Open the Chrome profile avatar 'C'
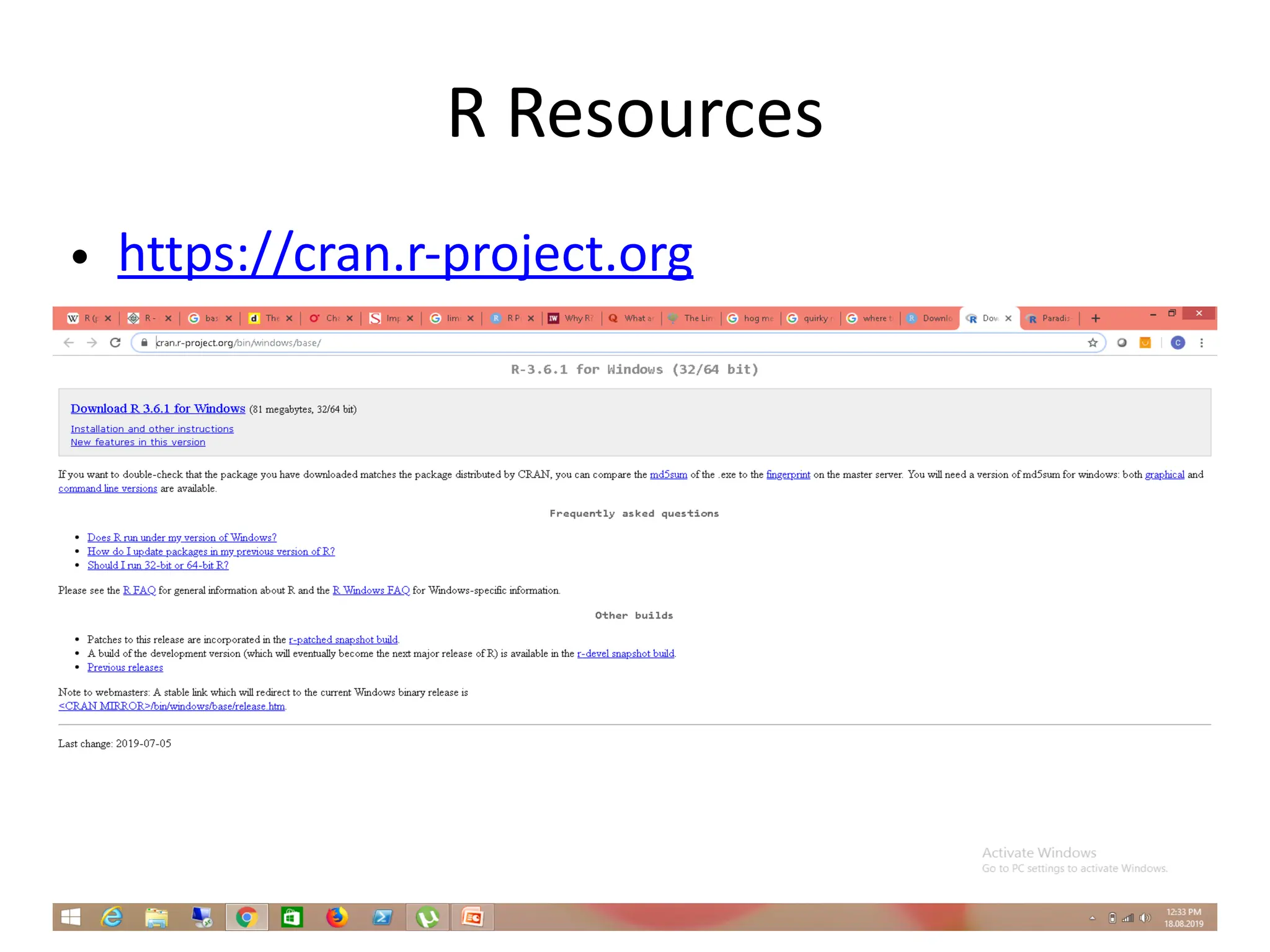 [1178, 343]
